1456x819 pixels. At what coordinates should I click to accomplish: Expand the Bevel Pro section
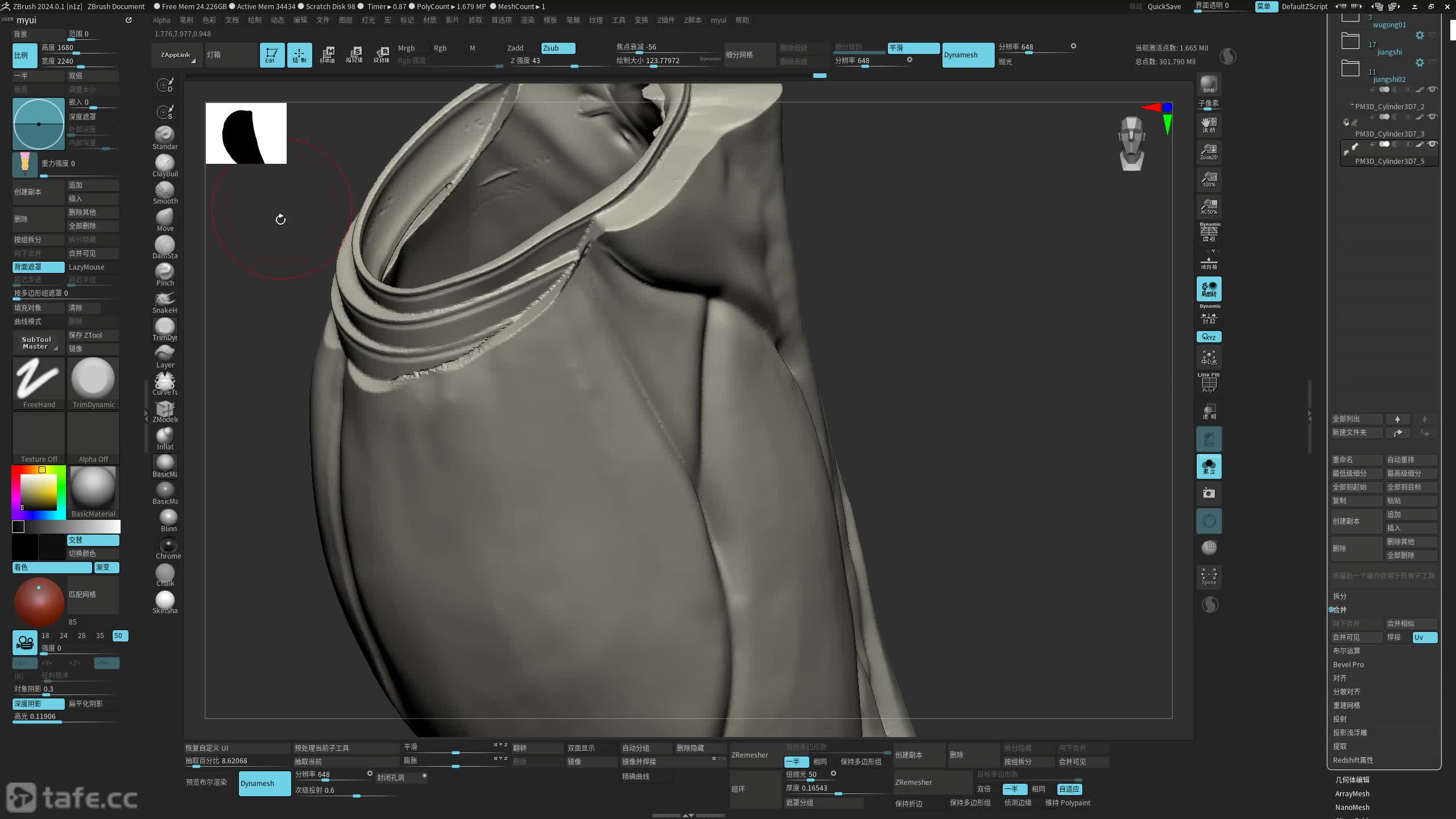tap(1348, 664)
